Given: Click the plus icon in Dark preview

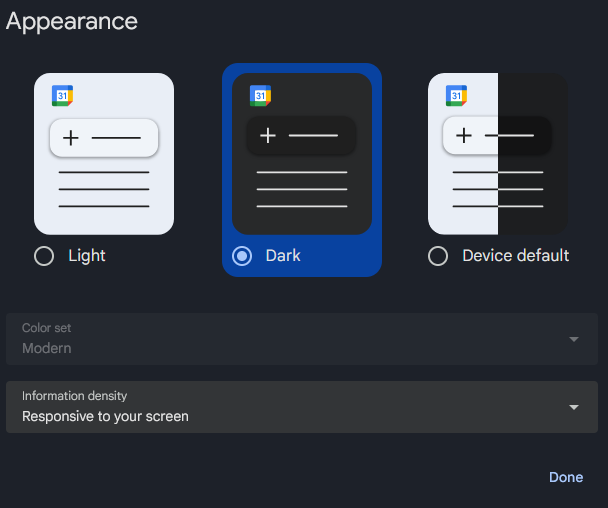Looking at the screenshot, I should click(x=268, y=136).
